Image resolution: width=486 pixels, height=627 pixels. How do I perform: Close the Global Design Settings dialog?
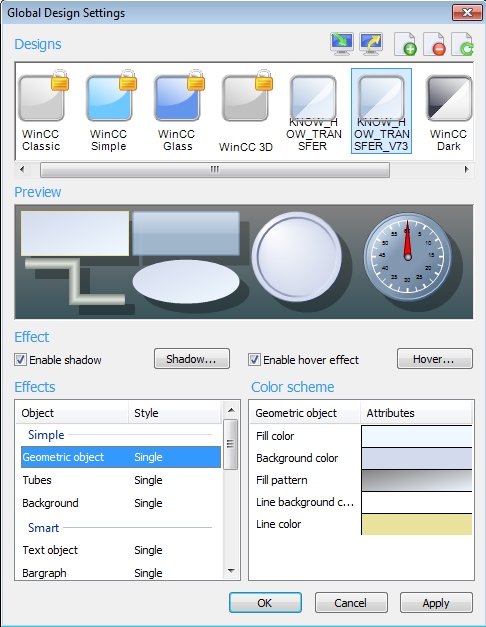point(467,12)
